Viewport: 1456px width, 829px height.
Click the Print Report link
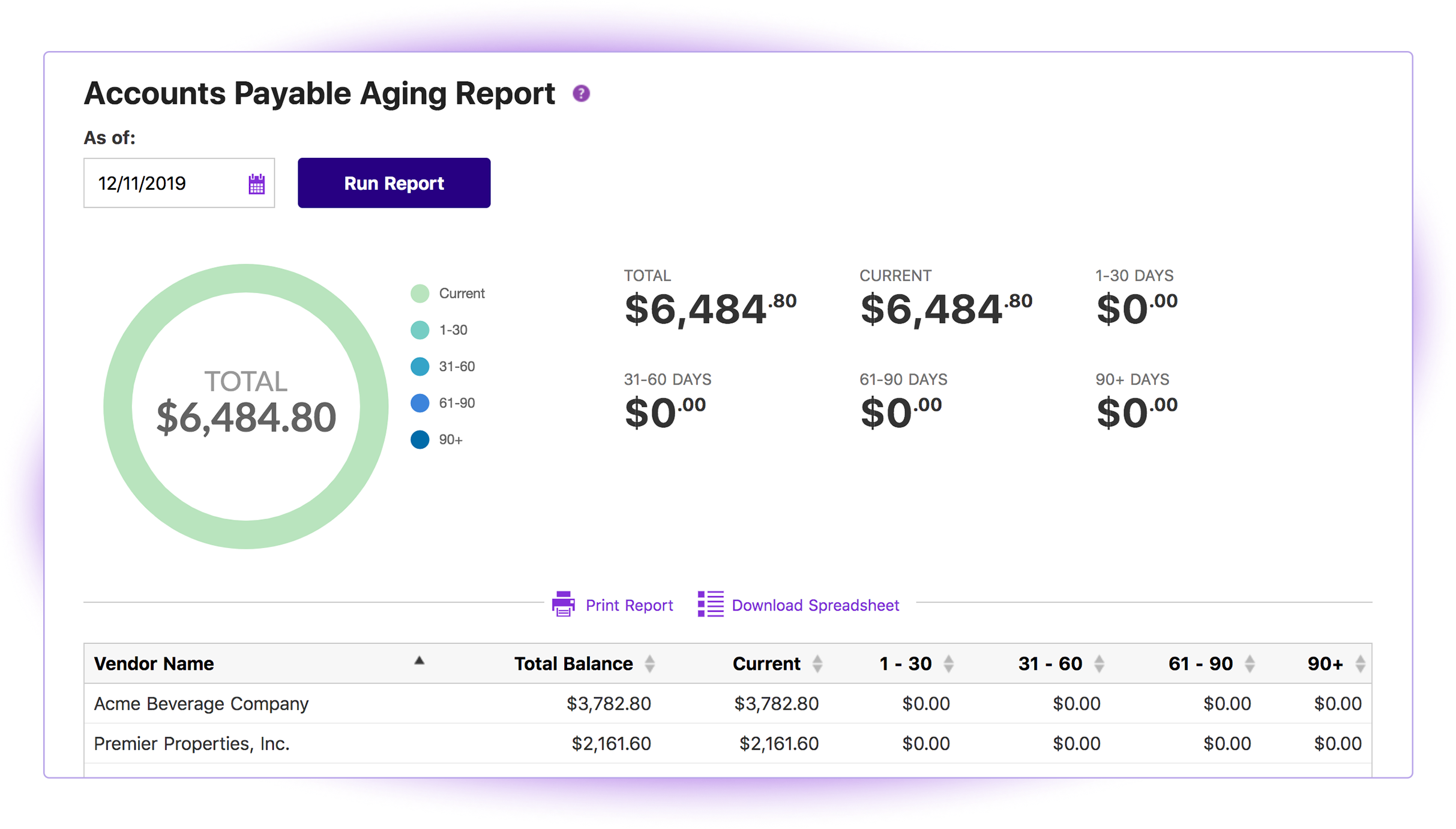(629, 605)
